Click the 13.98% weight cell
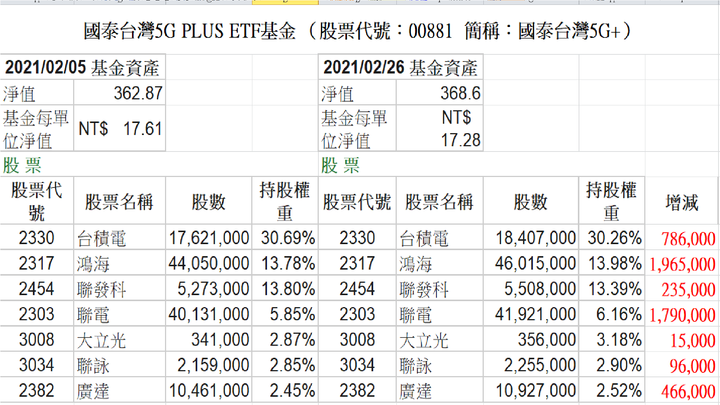The width and height of the screenshot is (720, 405). pos(612,263)
